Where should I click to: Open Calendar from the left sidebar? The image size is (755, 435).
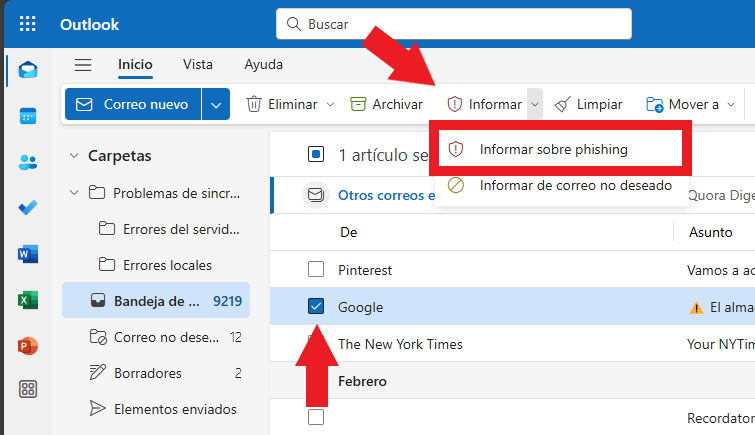pos(28,116)
